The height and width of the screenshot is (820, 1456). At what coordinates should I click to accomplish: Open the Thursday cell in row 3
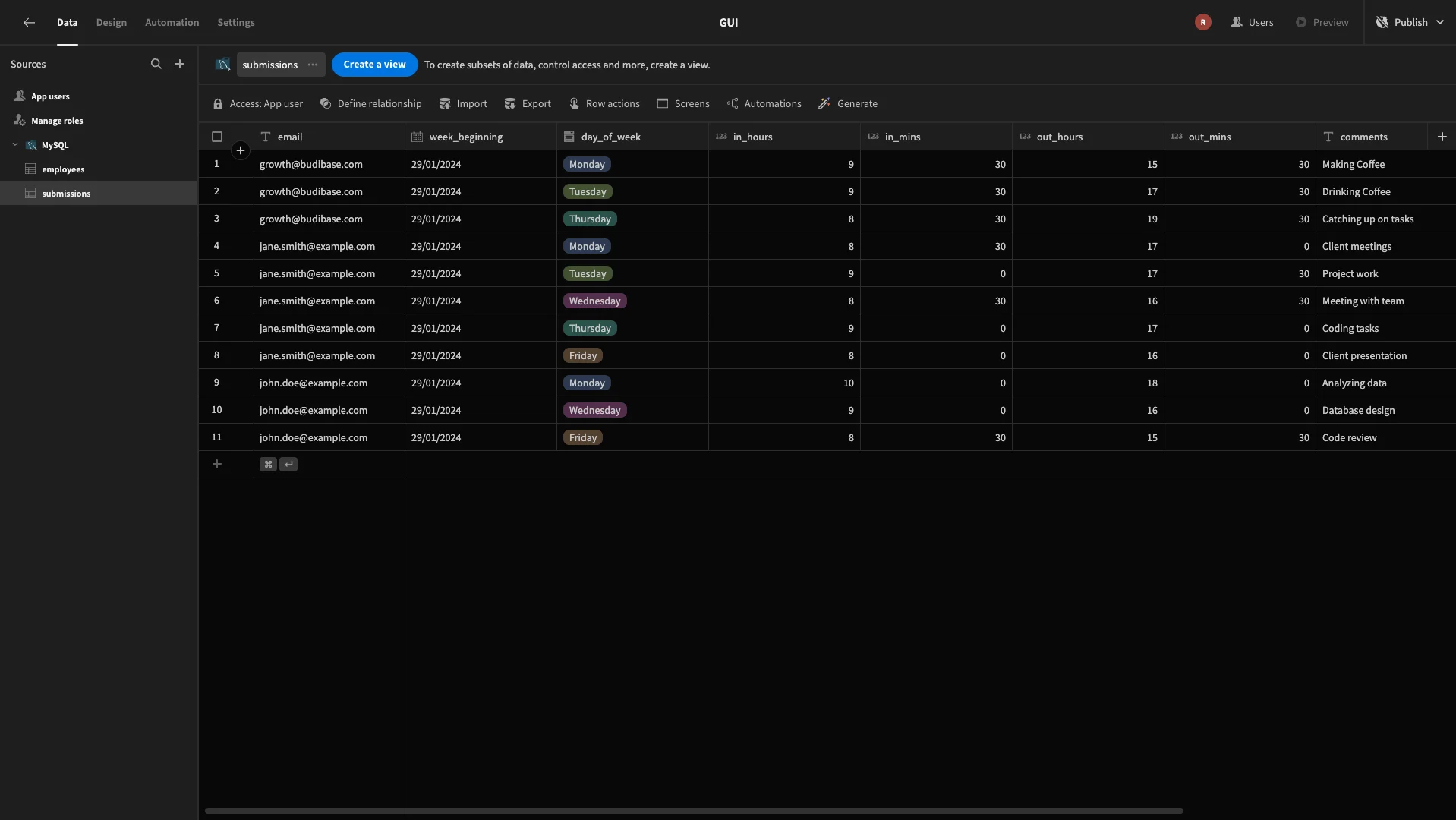[632, 219]
